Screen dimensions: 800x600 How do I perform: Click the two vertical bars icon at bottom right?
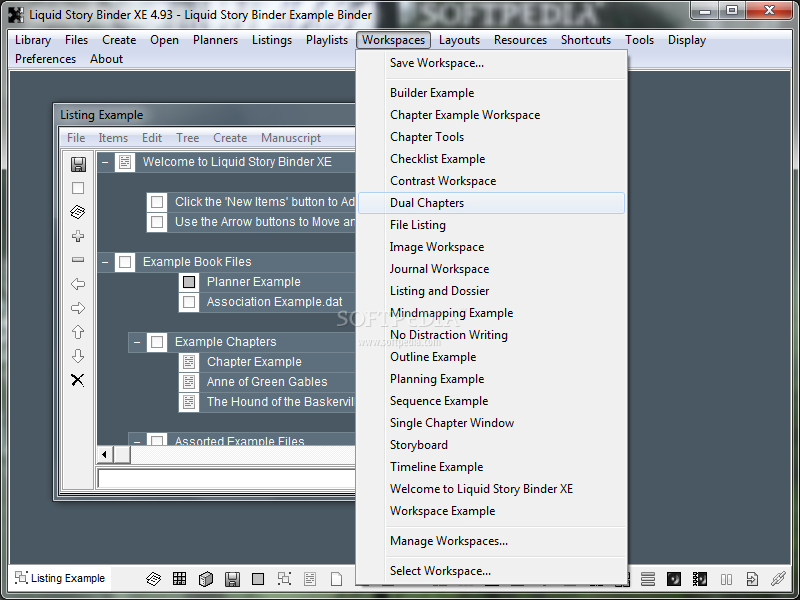click(726, 579)
